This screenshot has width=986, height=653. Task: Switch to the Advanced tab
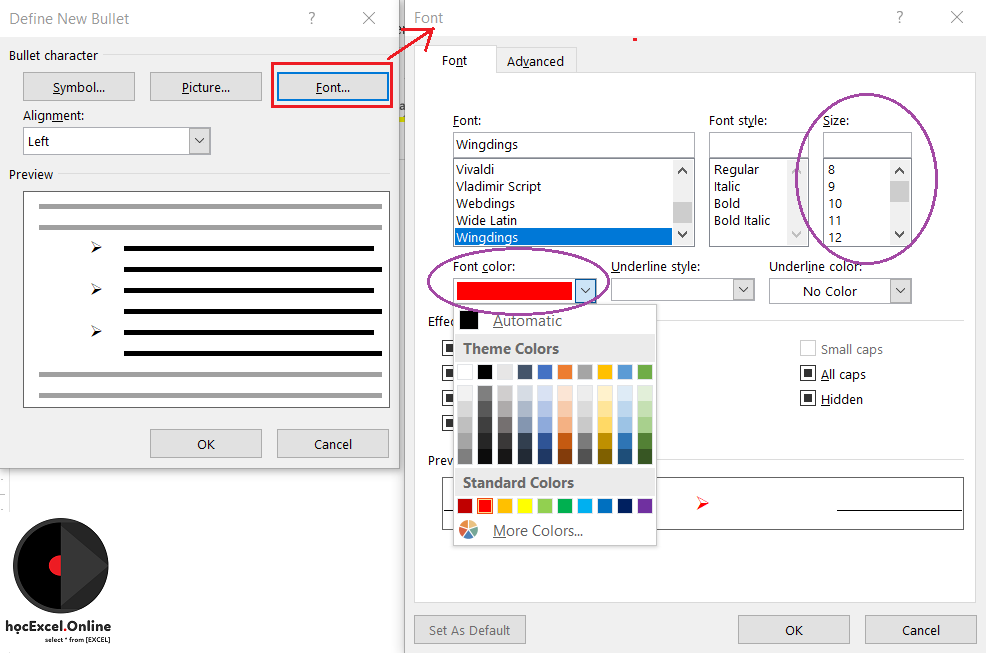[535, 61]
